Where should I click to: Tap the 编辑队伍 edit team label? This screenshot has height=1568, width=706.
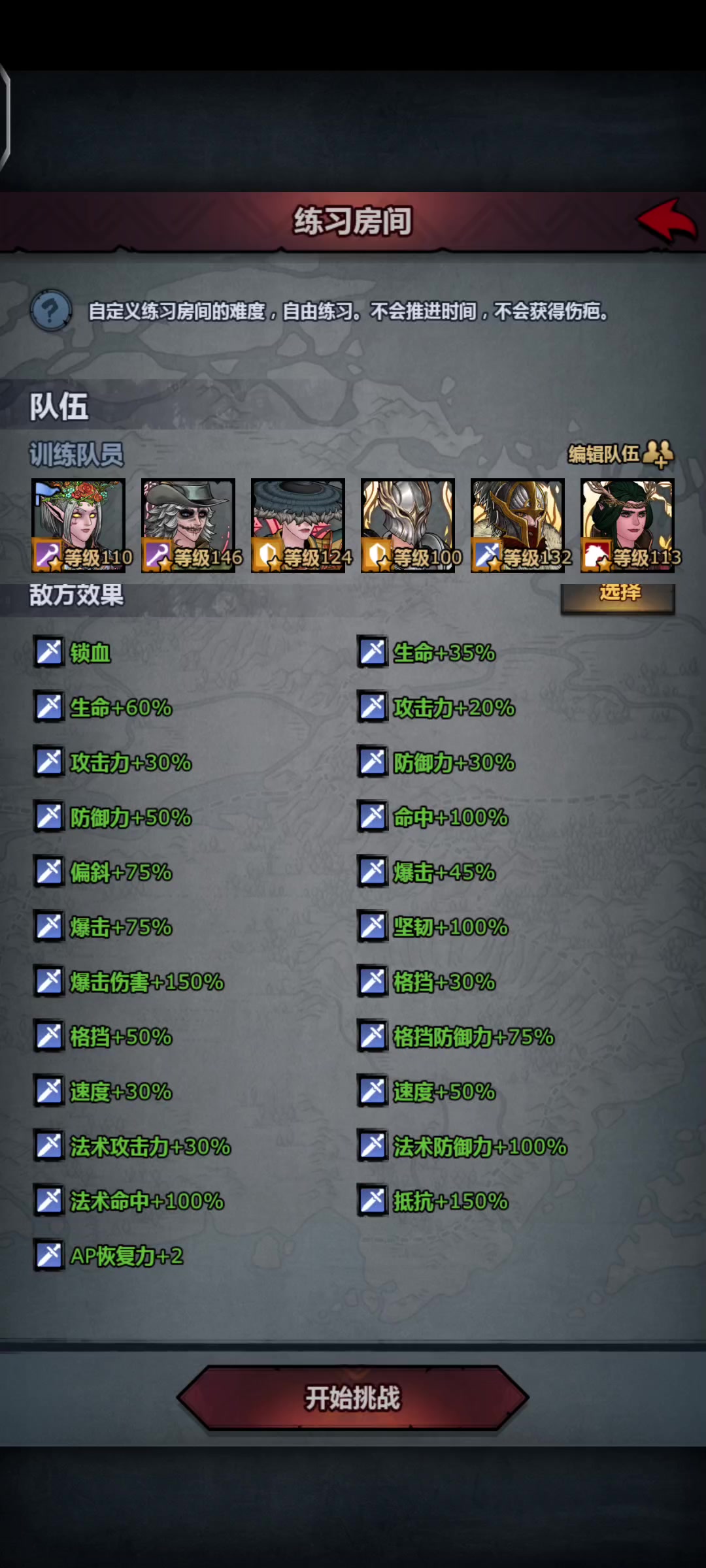pyautogui.click(x=603, y=453)
